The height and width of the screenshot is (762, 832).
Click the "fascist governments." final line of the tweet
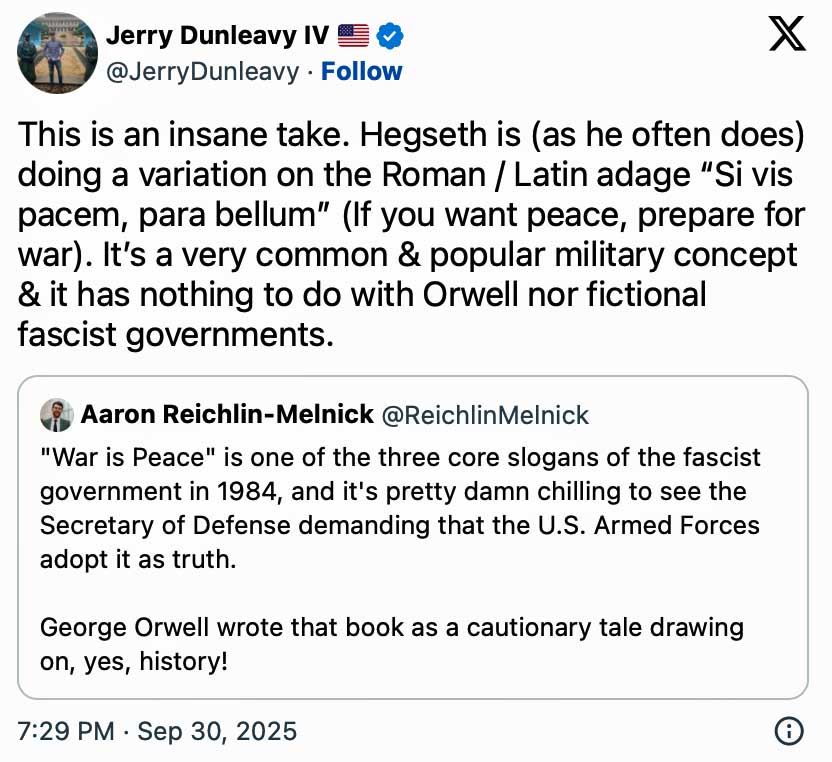point(175,332)
